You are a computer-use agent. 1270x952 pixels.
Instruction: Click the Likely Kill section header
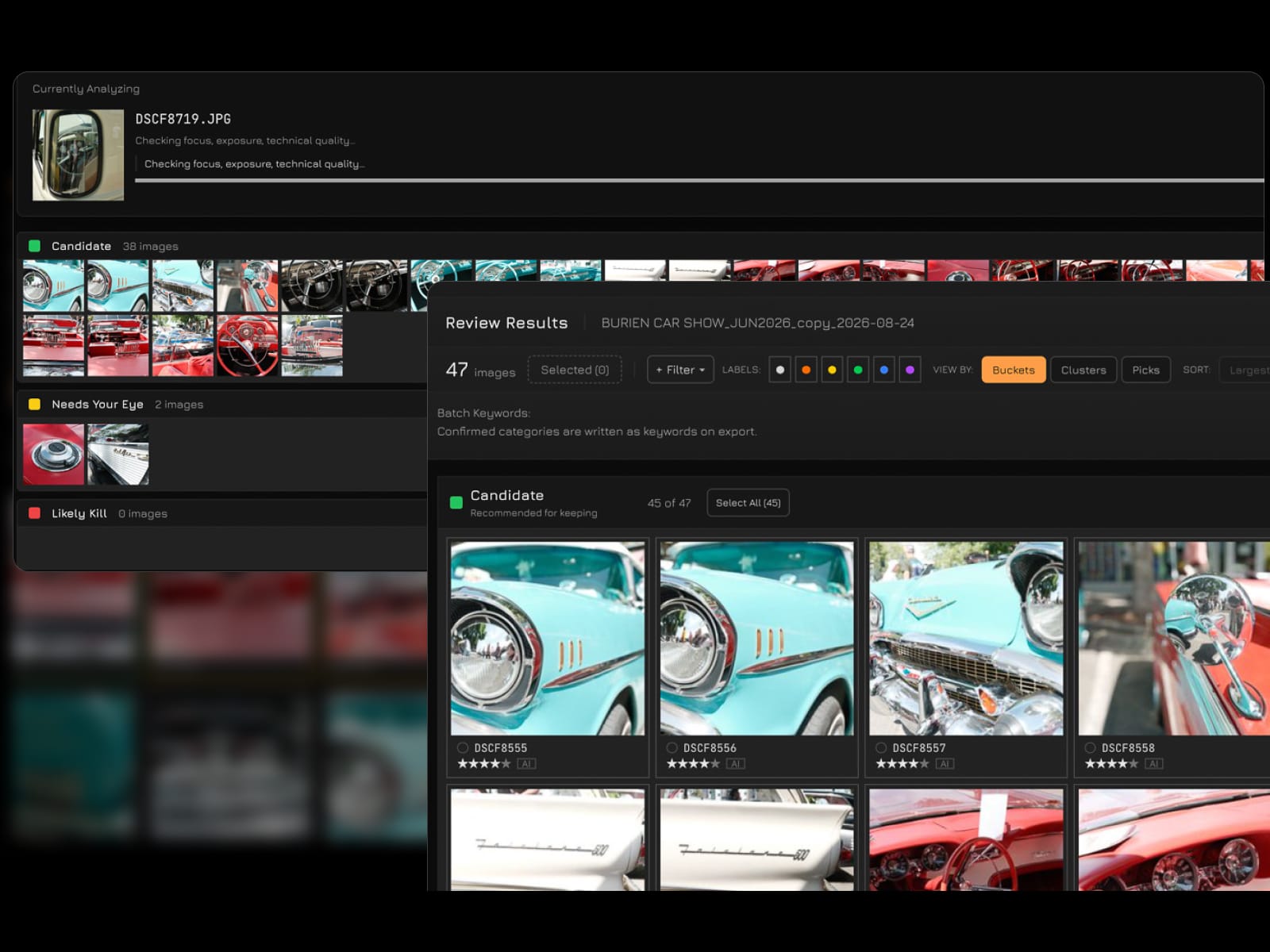(x=222, y=513)
